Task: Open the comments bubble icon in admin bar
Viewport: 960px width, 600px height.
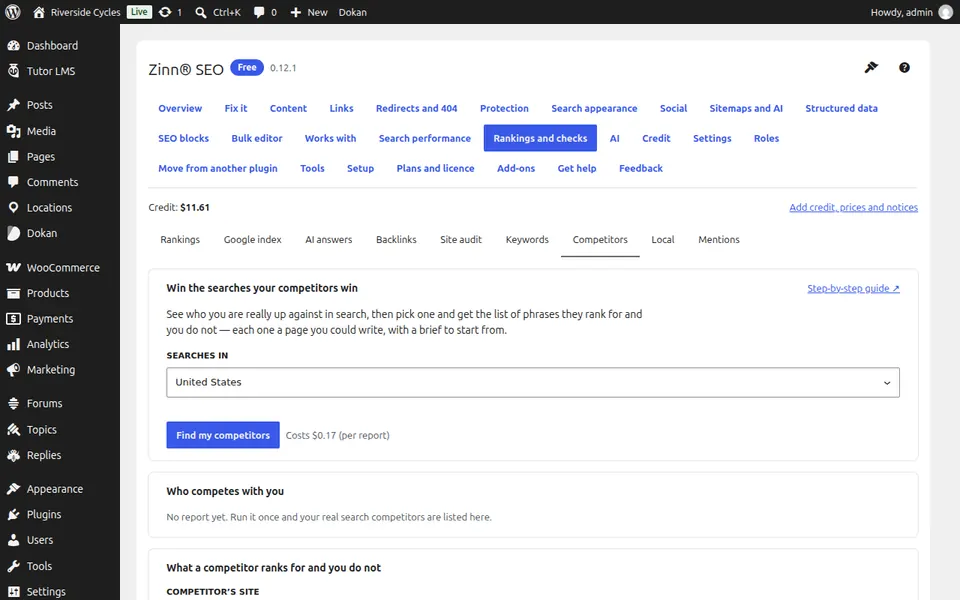Action: pos(259,12)
